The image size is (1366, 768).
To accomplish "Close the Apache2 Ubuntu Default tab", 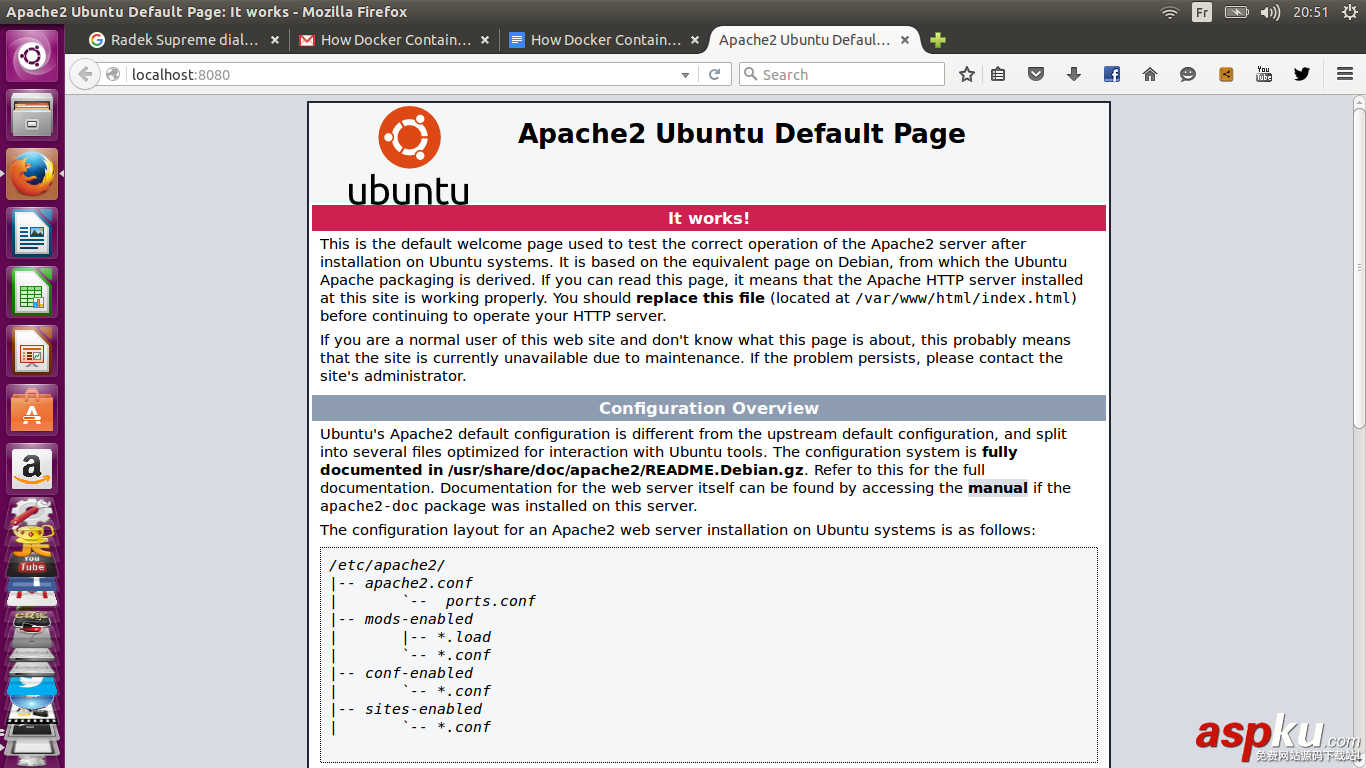I will pyautogui.click(x=905, y=40).
